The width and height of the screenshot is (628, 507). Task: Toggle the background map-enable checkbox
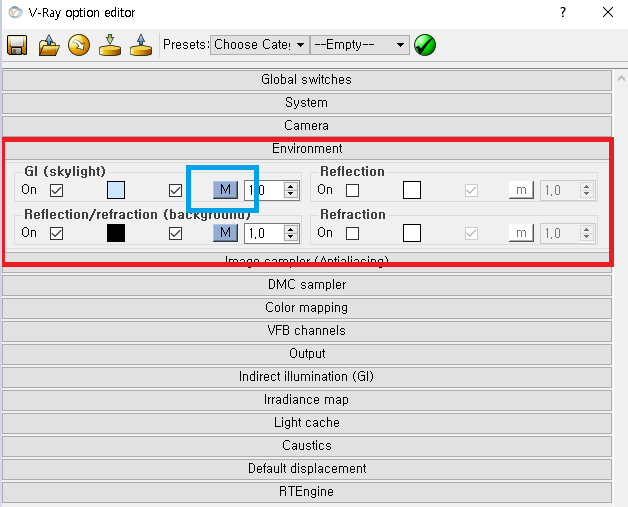pos(175,233)
